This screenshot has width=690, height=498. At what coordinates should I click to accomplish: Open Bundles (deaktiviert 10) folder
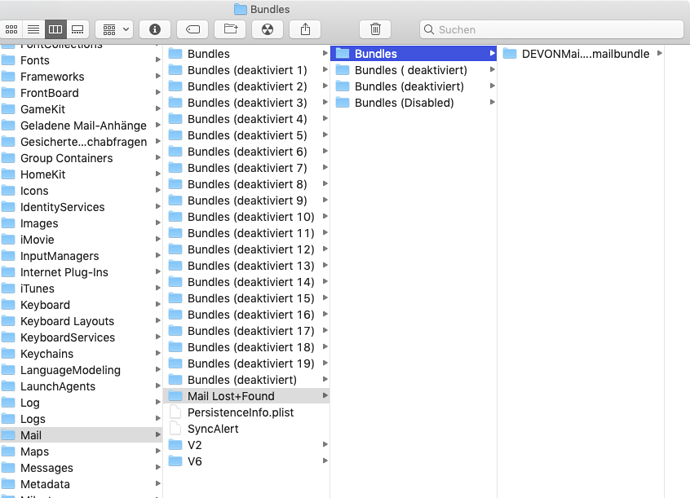(250, 217)
